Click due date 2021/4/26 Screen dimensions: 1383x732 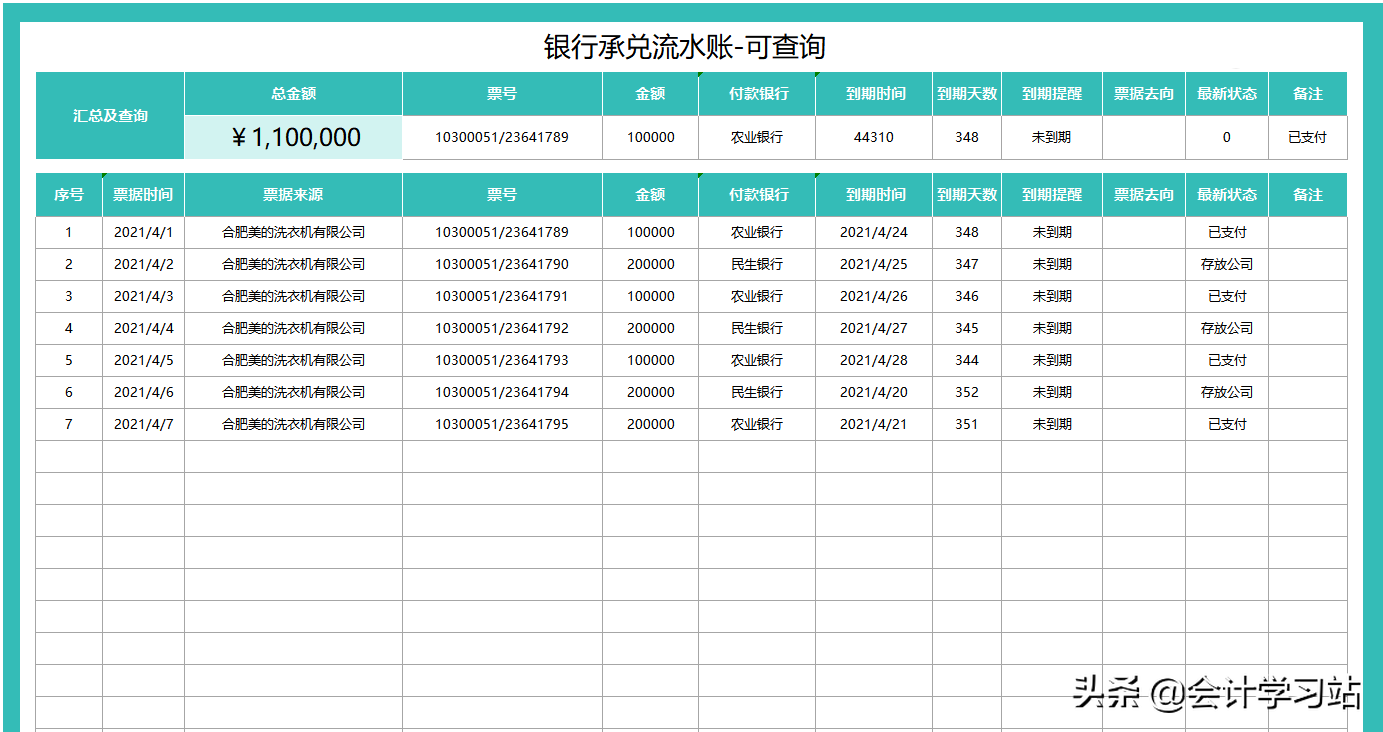pos(874,296)
